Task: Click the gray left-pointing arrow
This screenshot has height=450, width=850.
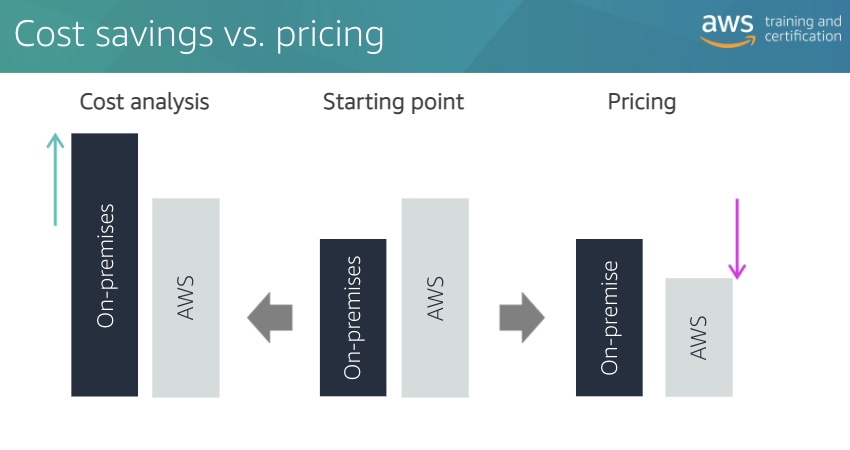Action: tap(270, 318)
